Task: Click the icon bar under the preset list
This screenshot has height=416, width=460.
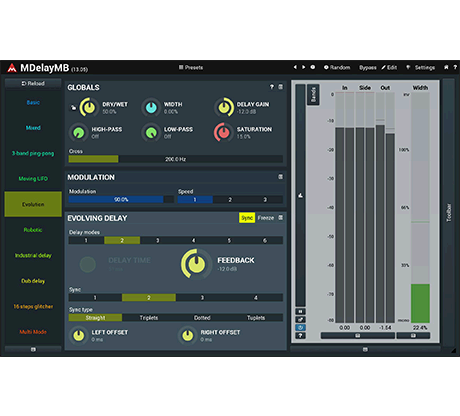Action: 33,349
